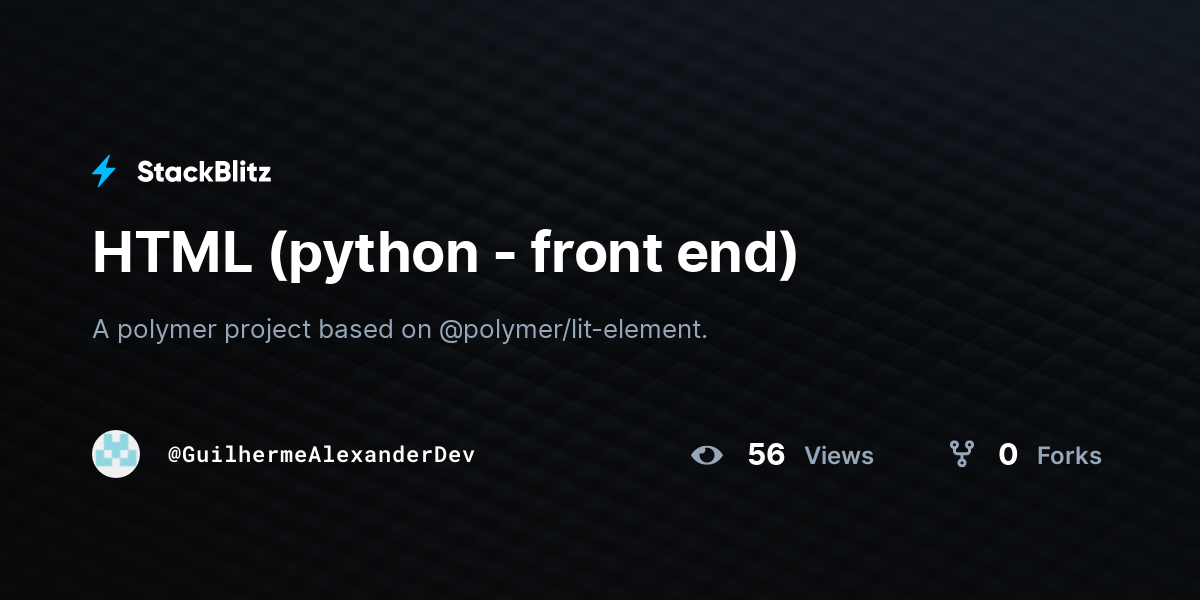
Task: Click the eye icon beside view count
Action: (707, 455)
